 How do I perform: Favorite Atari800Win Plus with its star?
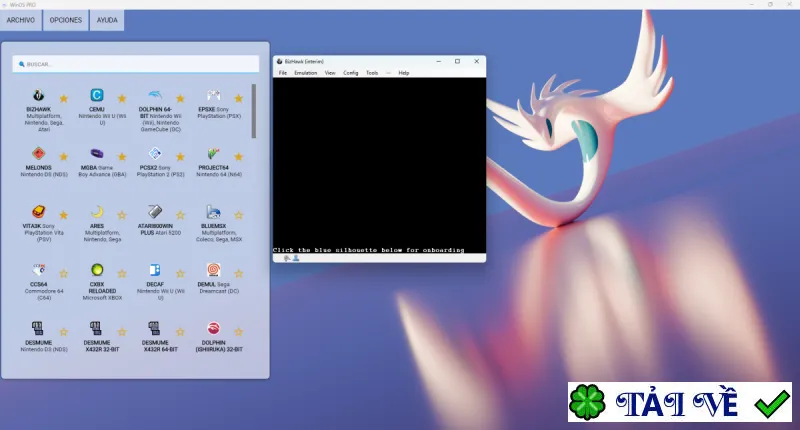180,215
